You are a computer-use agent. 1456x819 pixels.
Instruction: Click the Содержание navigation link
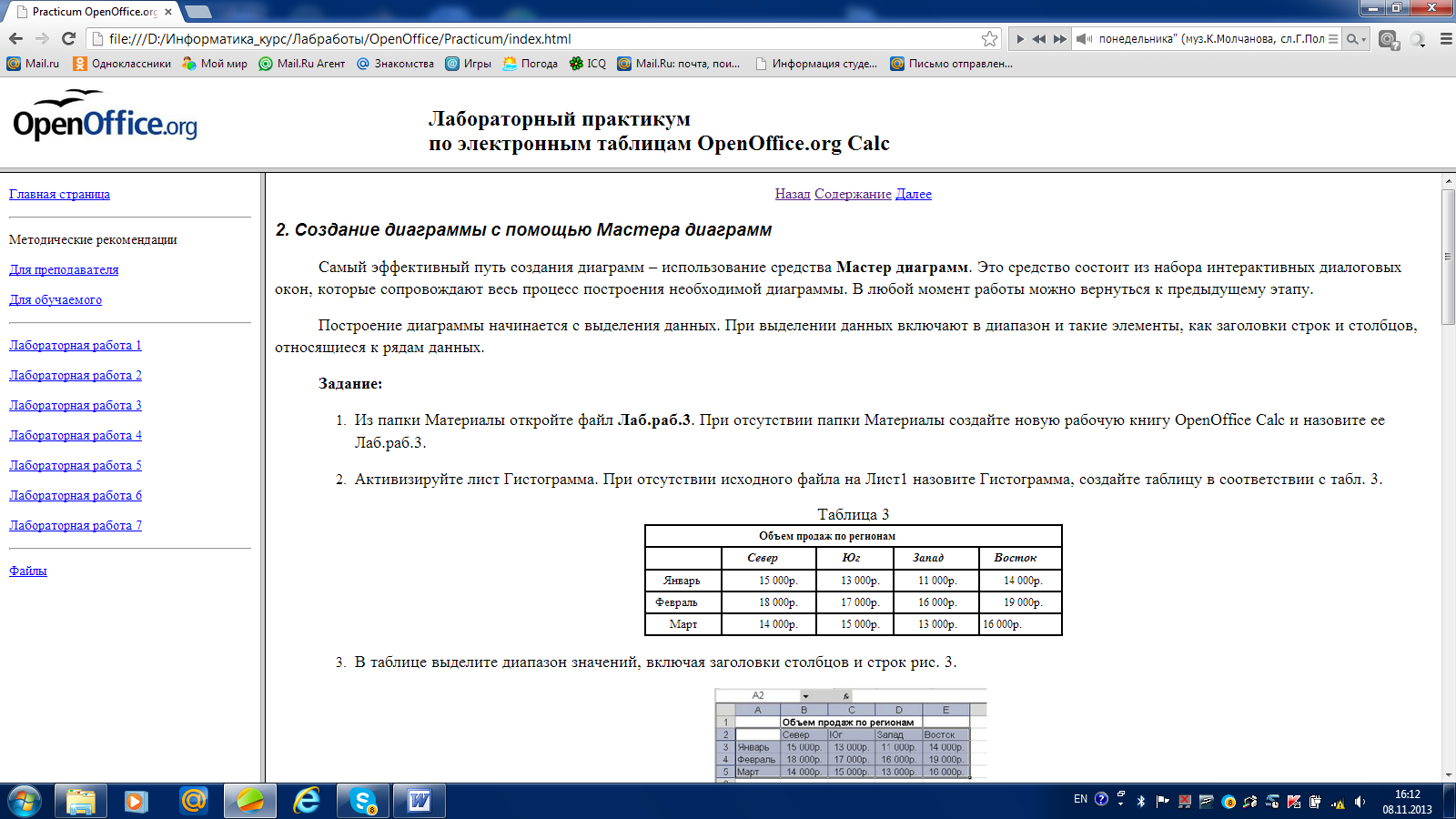pyautogui.click(x=853, y=194)
